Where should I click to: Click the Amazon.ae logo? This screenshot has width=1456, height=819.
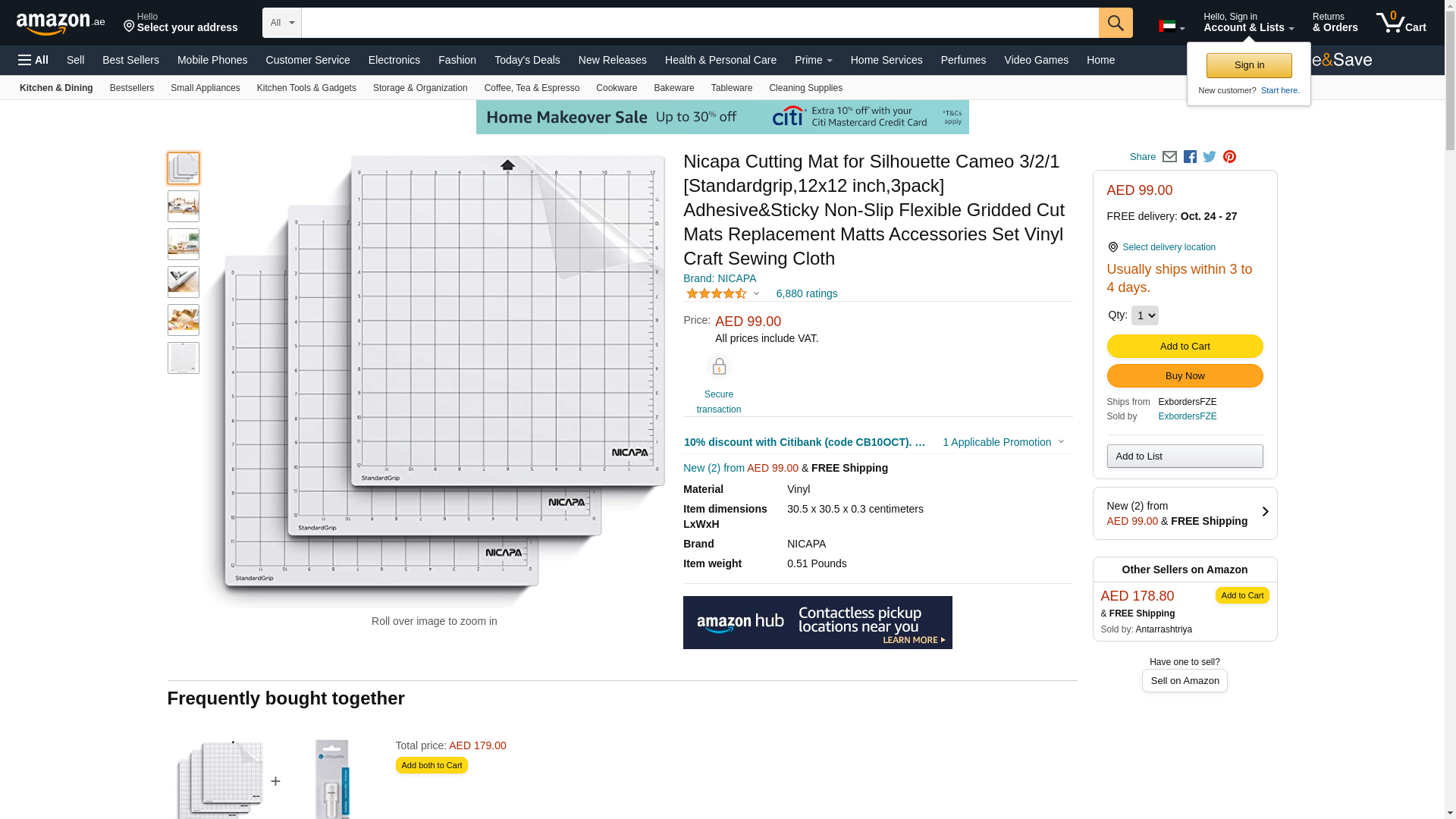[61, 24]
